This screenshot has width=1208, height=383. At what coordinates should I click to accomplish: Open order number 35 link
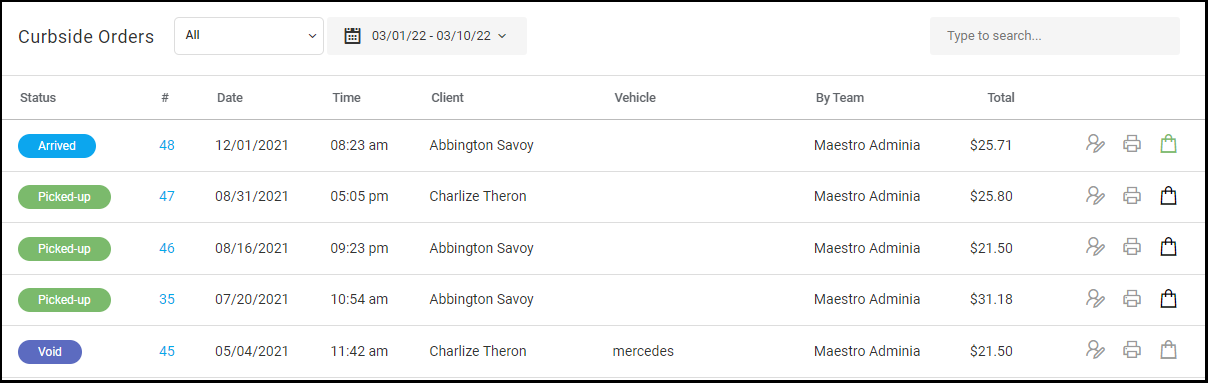(x=167, y=299)
